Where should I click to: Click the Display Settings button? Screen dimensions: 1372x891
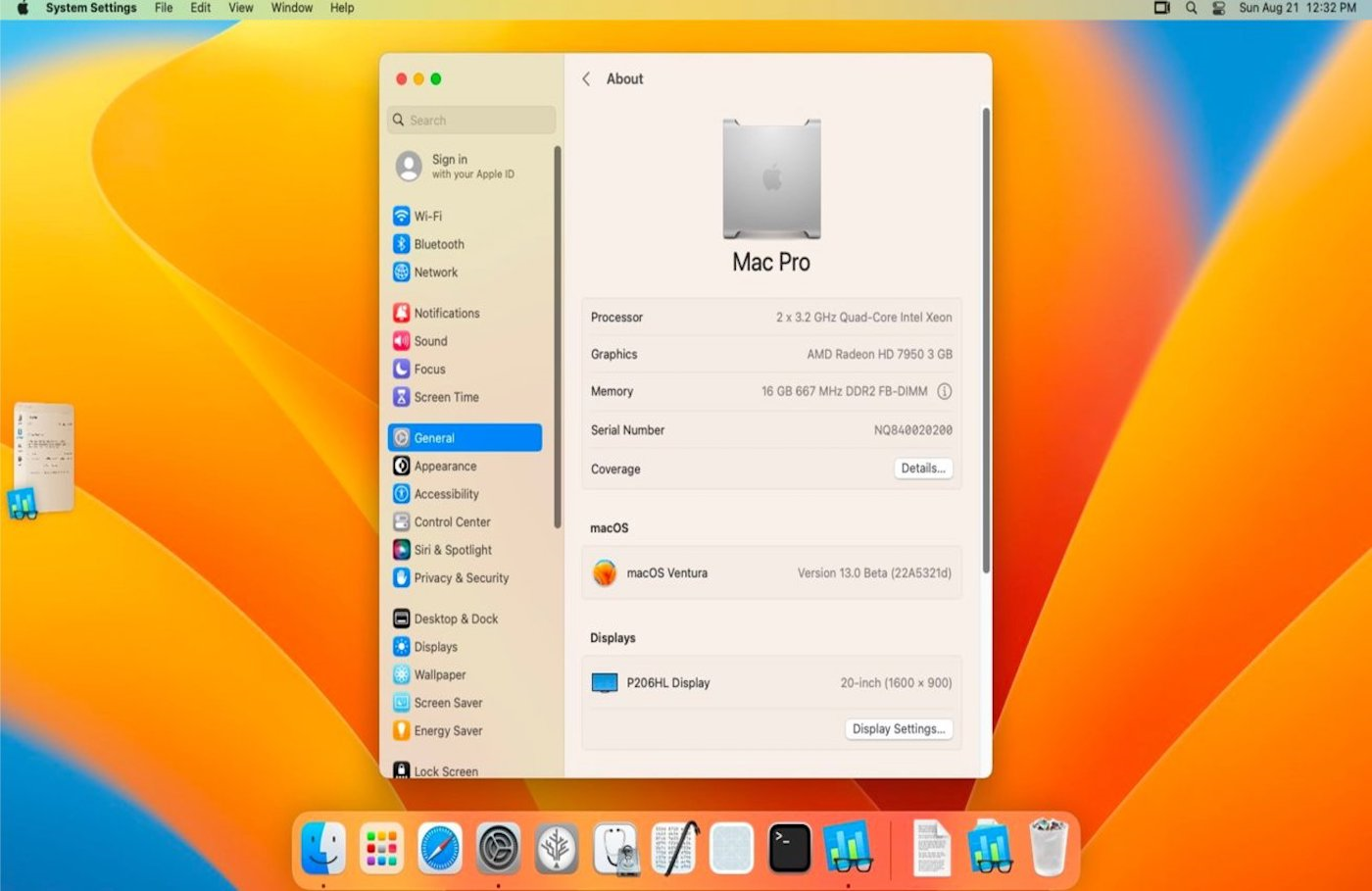tap(898, 729)
